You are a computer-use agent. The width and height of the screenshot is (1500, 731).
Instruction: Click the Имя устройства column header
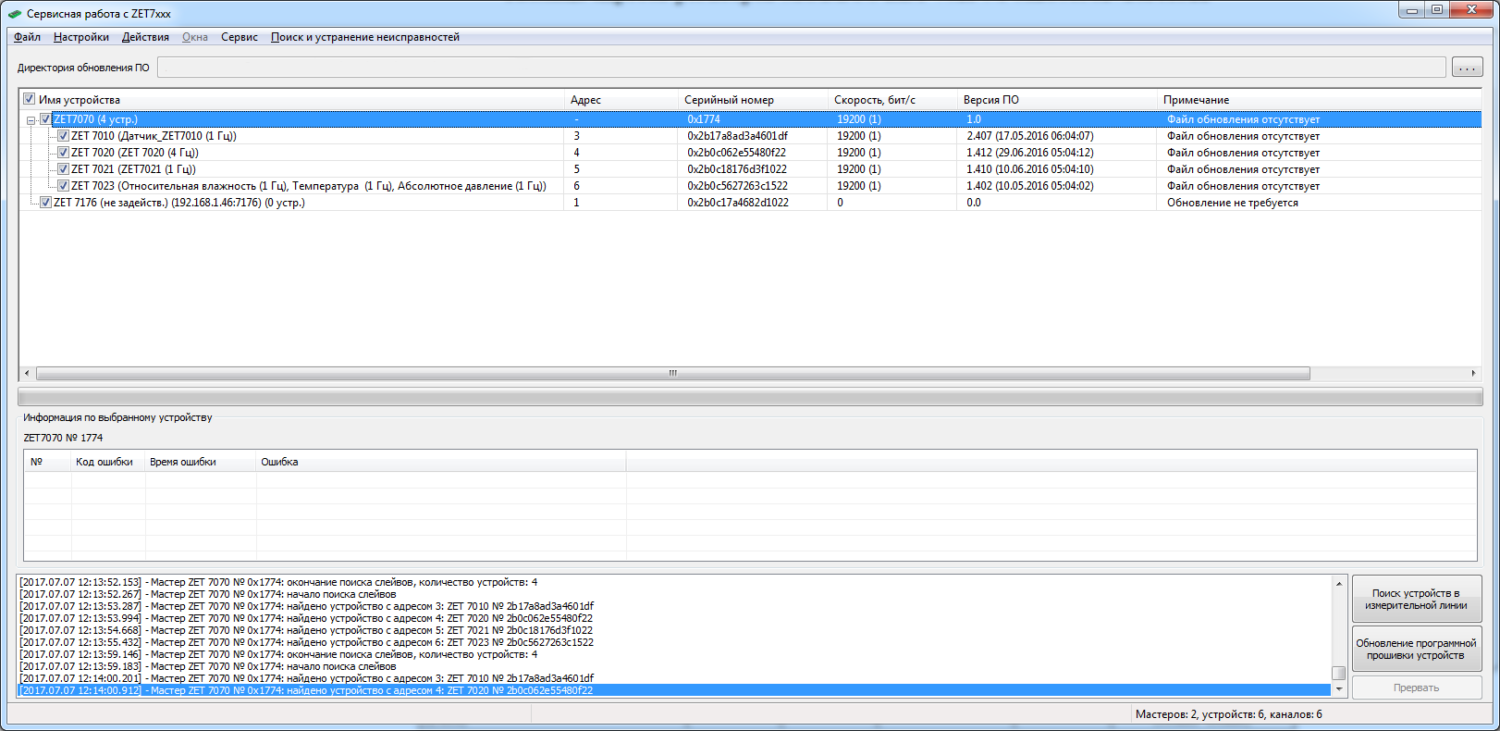[292, 100]
